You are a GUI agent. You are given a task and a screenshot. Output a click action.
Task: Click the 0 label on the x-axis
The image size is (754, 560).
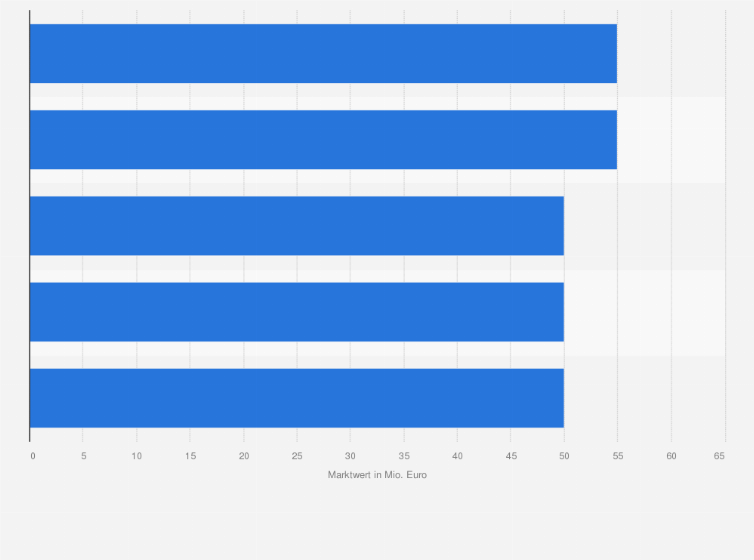point(33,456)
